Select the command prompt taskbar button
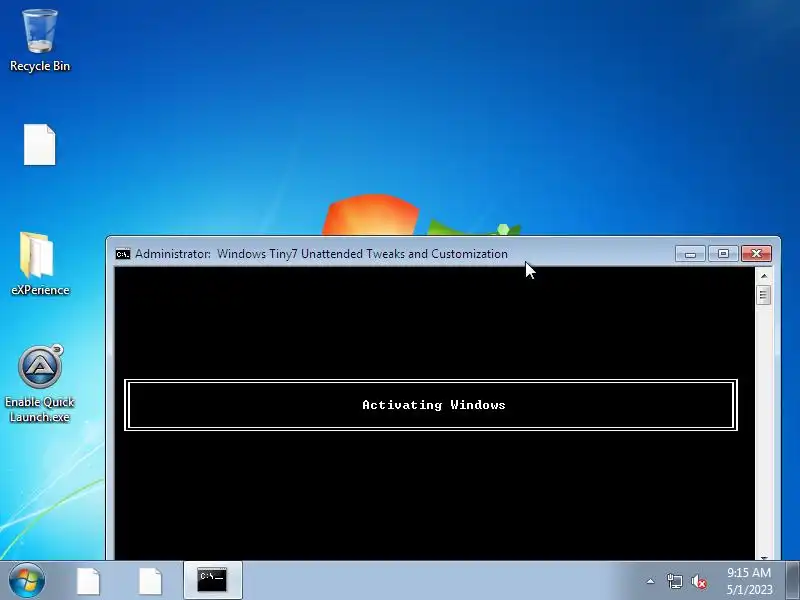The image size is (800, 600). tap(212, 580)
